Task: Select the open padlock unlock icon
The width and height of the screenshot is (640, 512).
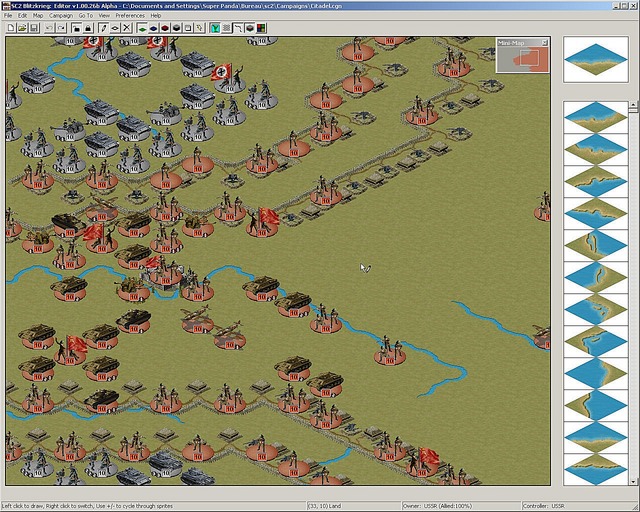Action: point(76,28)
